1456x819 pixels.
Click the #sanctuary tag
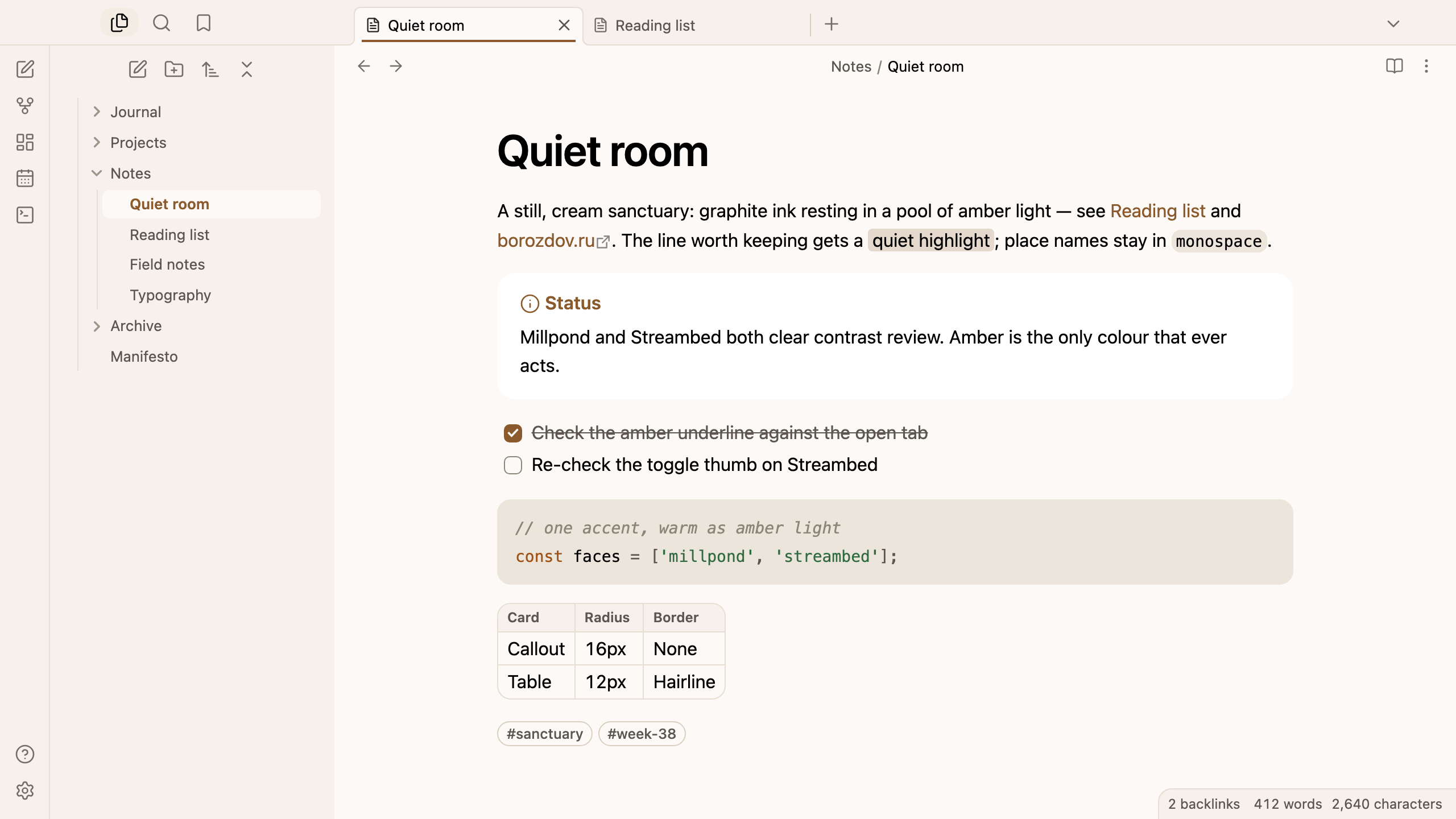[545, 734]
